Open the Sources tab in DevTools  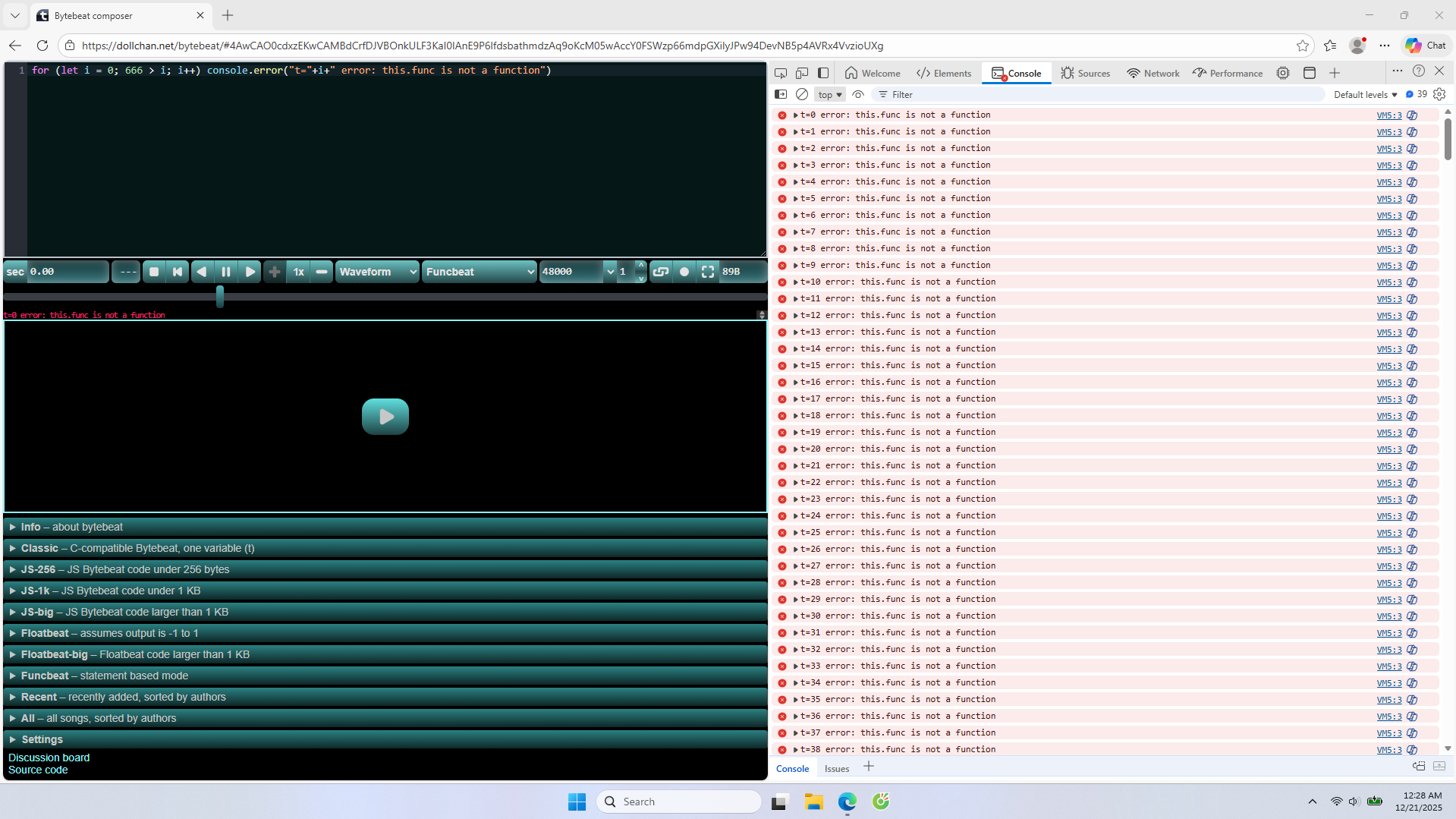1085,73
